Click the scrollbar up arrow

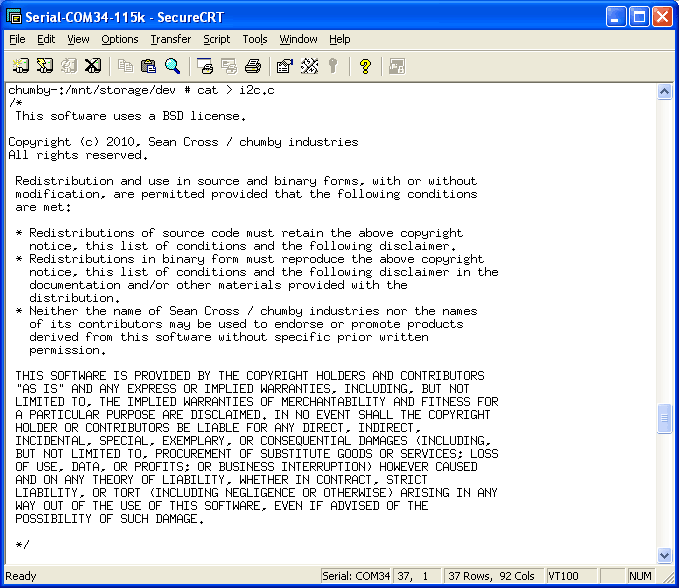tap(665, 91)
